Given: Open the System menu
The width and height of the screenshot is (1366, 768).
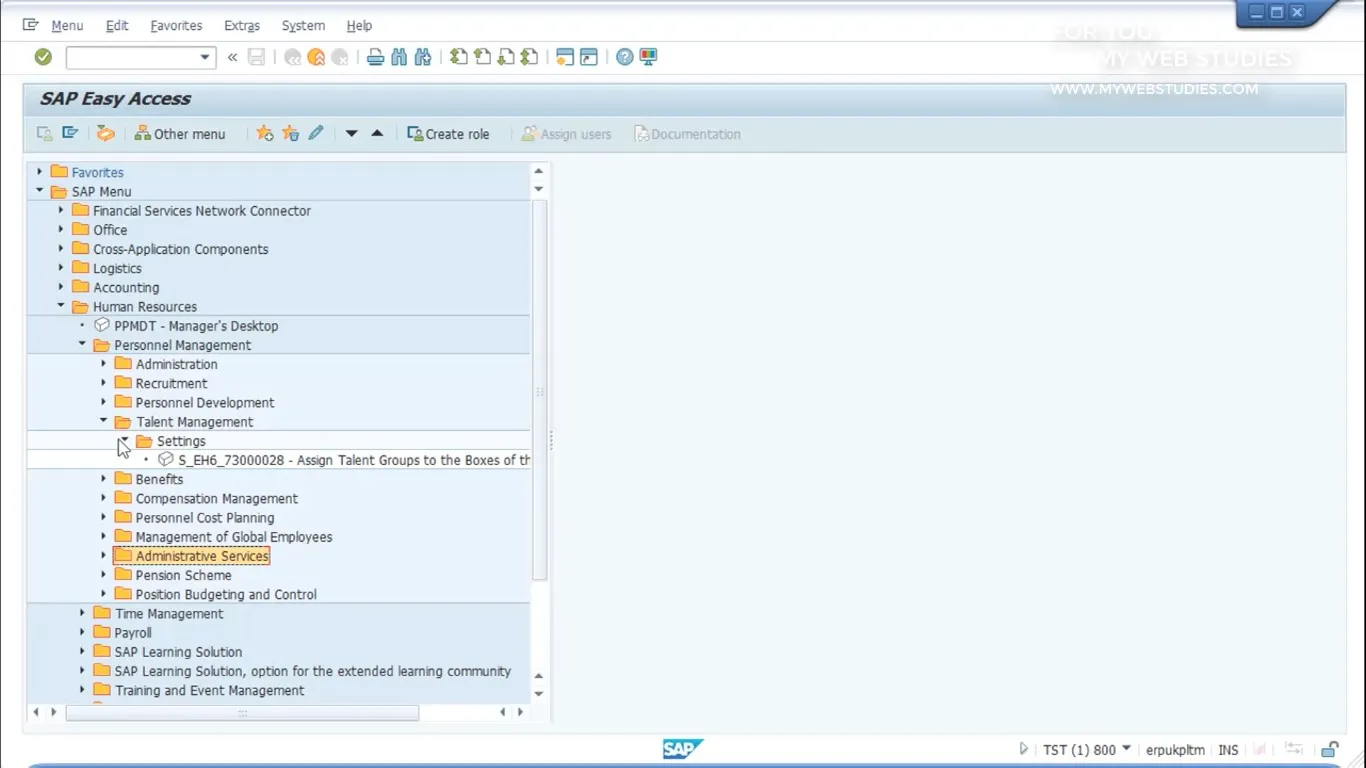Looking at the screenshot, I should click(x=303, y=26).
